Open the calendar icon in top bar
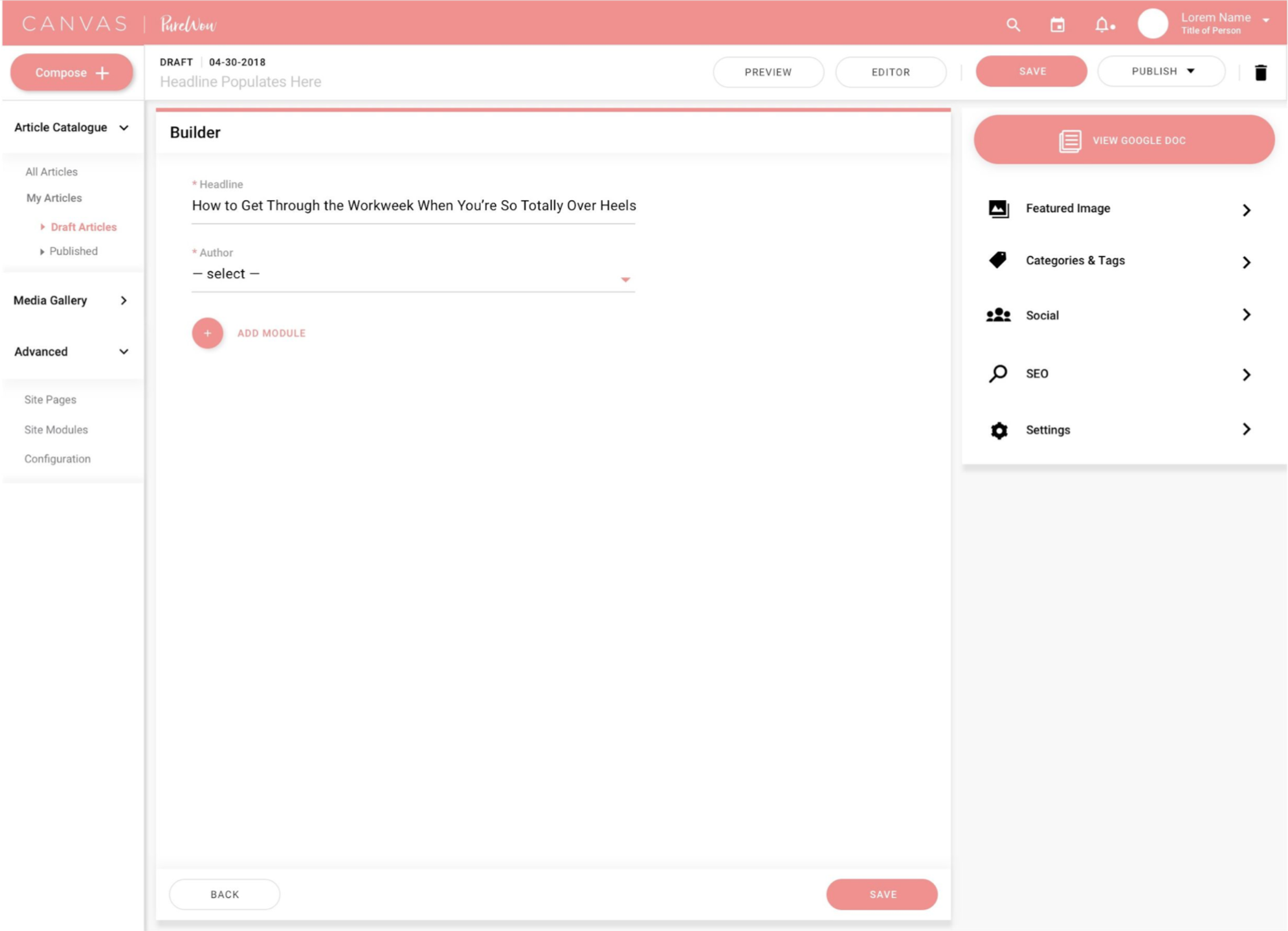The height and width of the screenshot is (931, 1288). coord(1057,25)
